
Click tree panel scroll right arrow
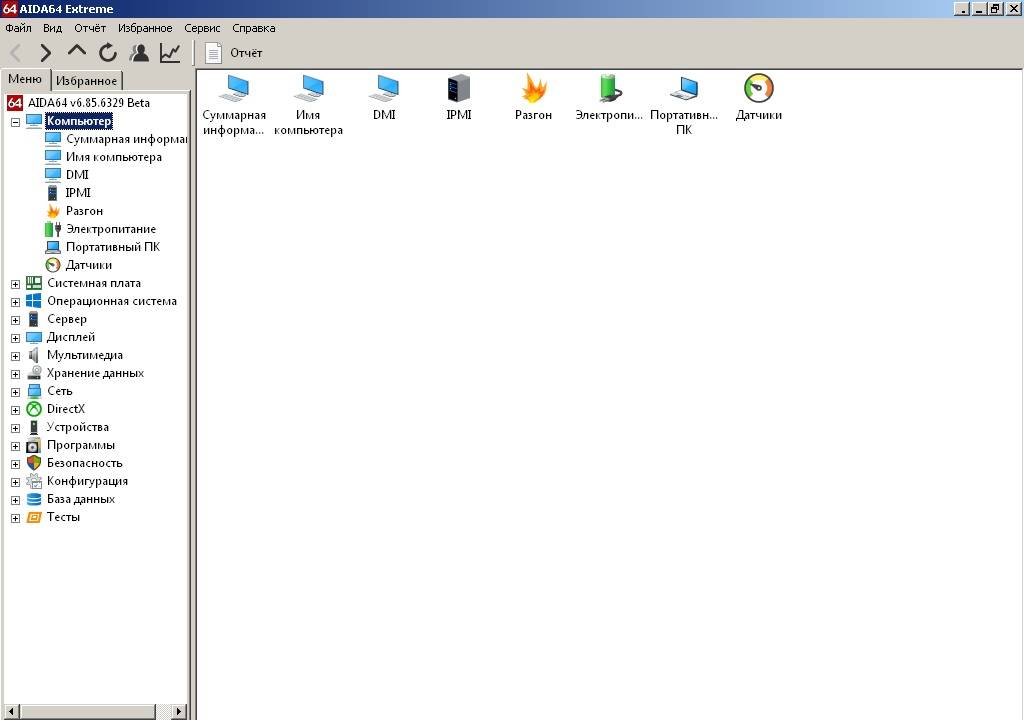tap(179, 711)
